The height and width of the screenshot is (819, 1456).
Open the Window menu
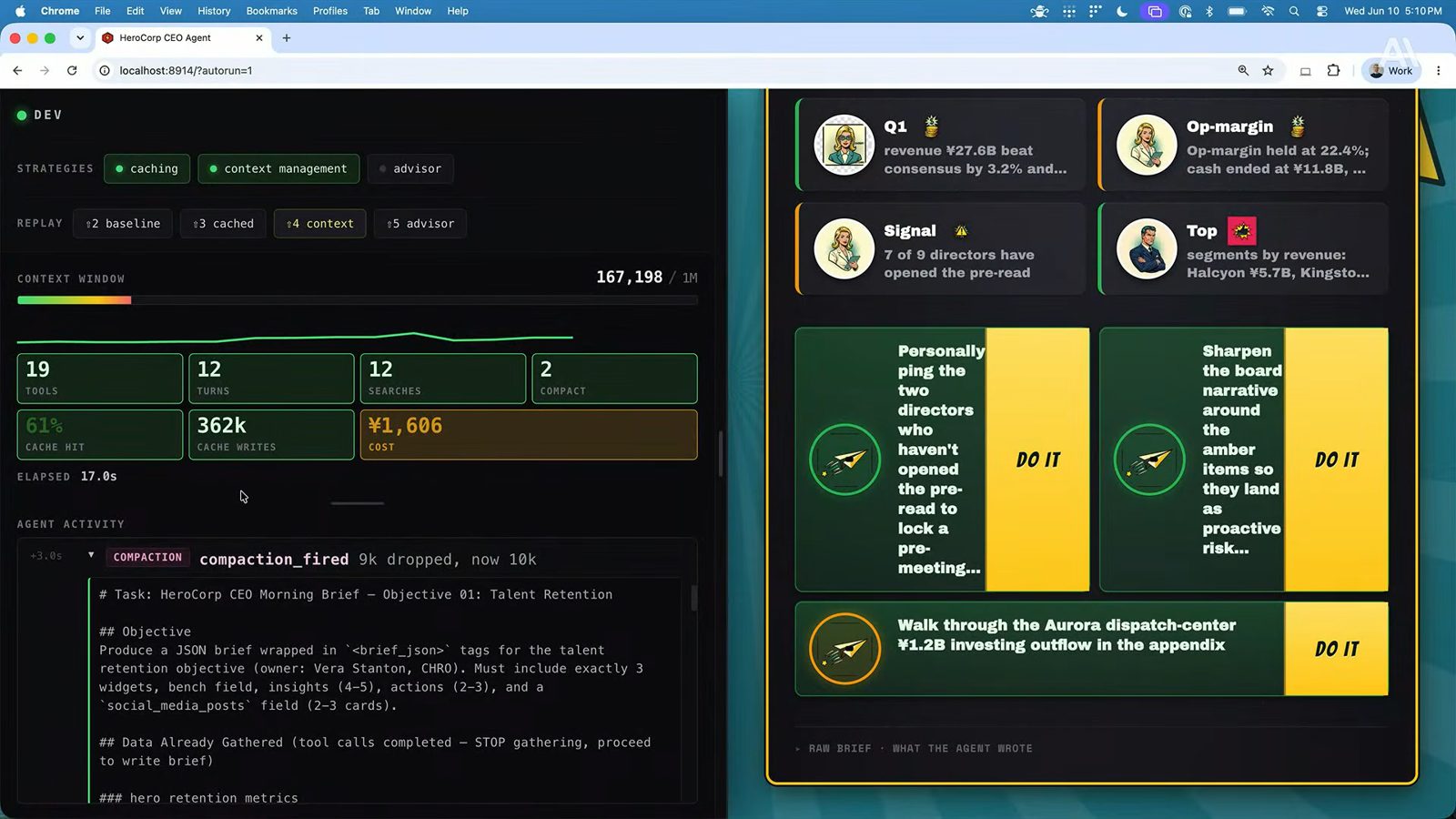point(413,11)
